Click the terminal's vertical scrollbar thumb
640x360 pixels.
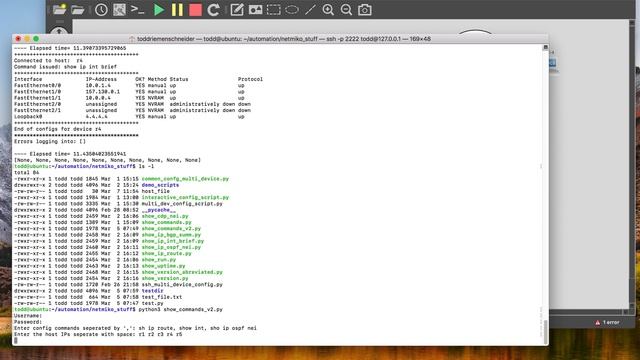545,331
